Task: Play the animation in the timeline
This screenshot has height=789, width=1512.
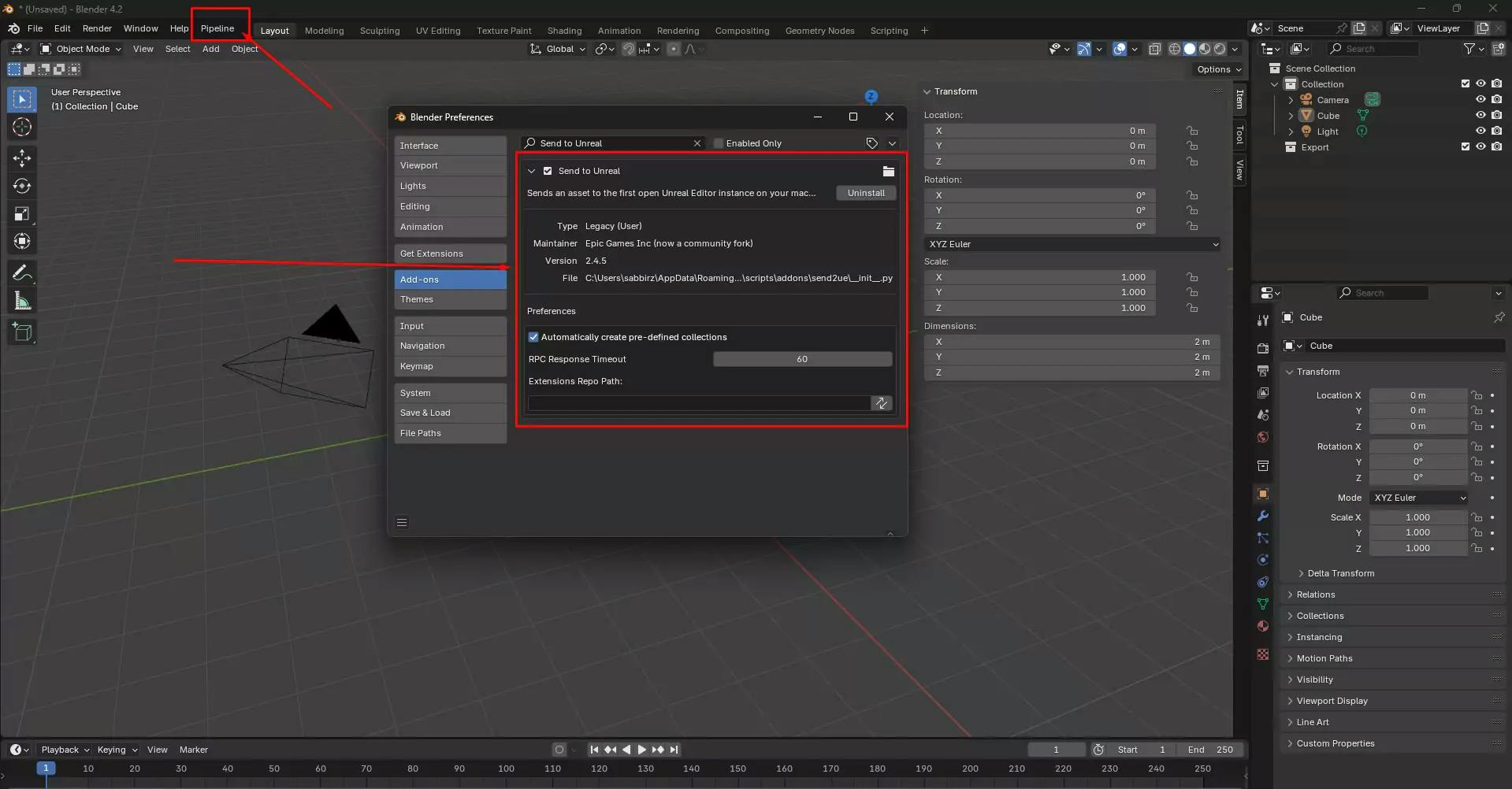Action: click(x=641, y=750)
